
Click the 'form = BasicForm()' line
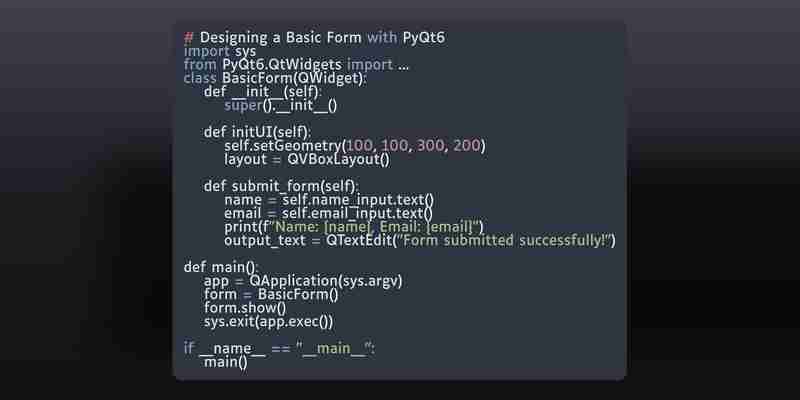click(271, 295)
